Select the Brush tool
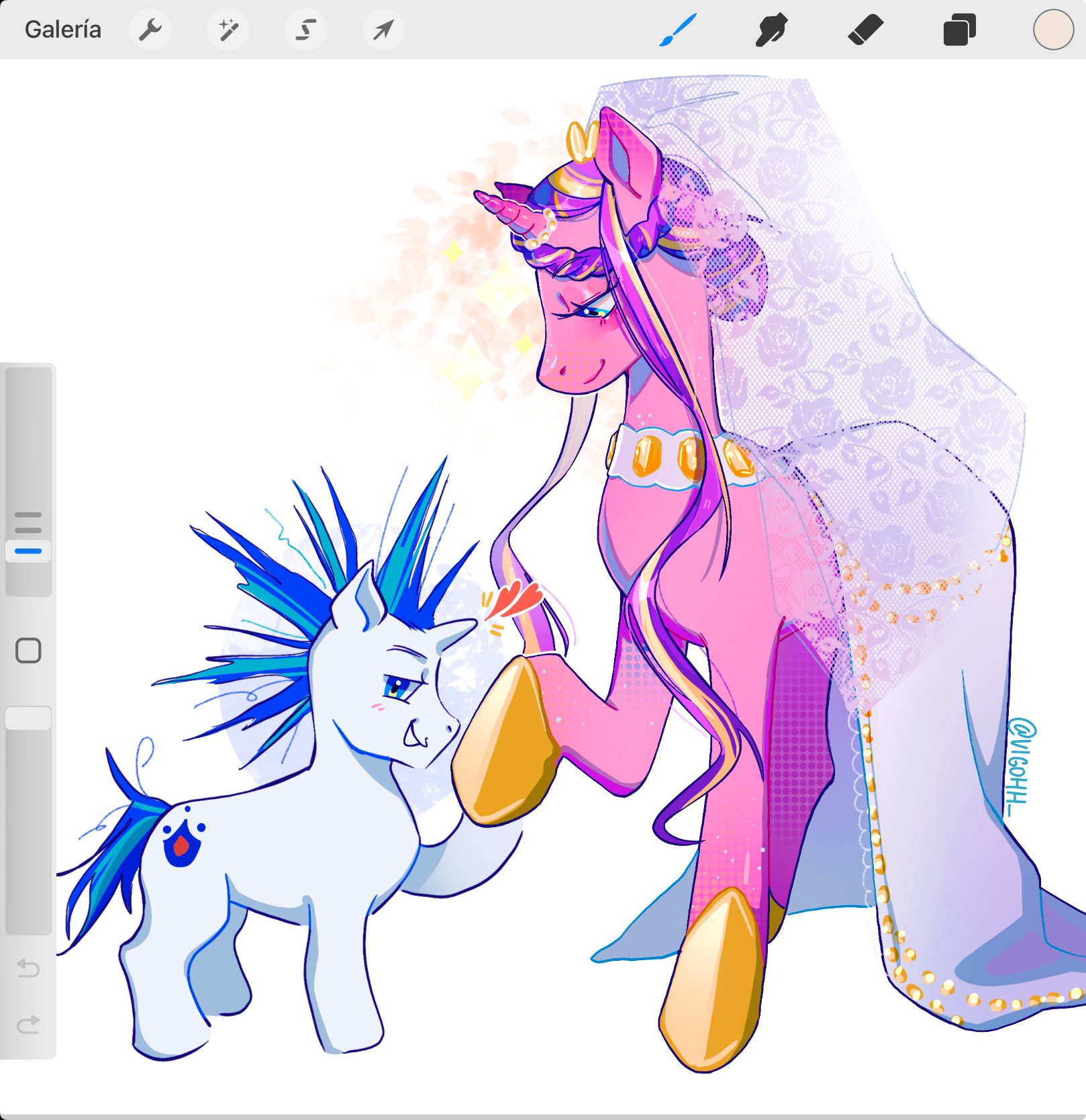Image resolution: width=1086 pixels, height=1120 pixels. 678,30
